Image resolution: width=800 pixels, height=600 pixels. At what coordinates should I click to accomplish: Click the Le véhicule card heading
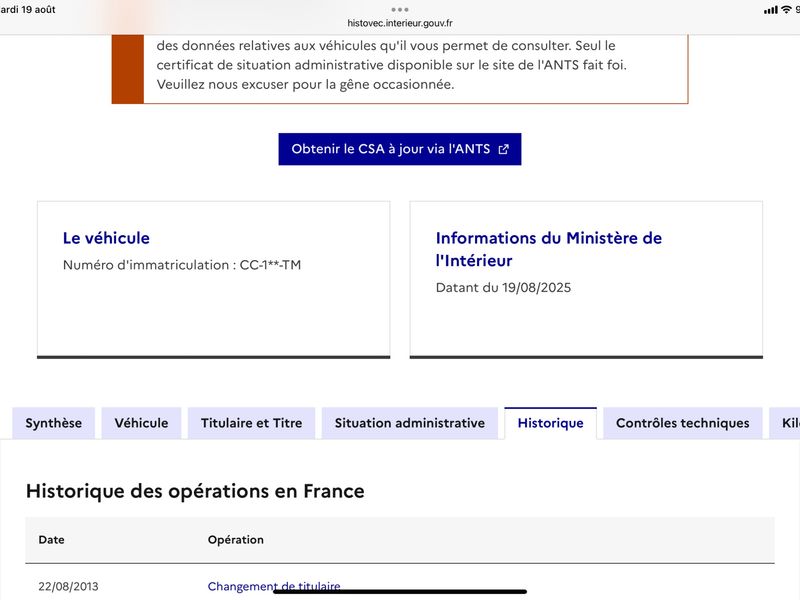tap(106, 238)
